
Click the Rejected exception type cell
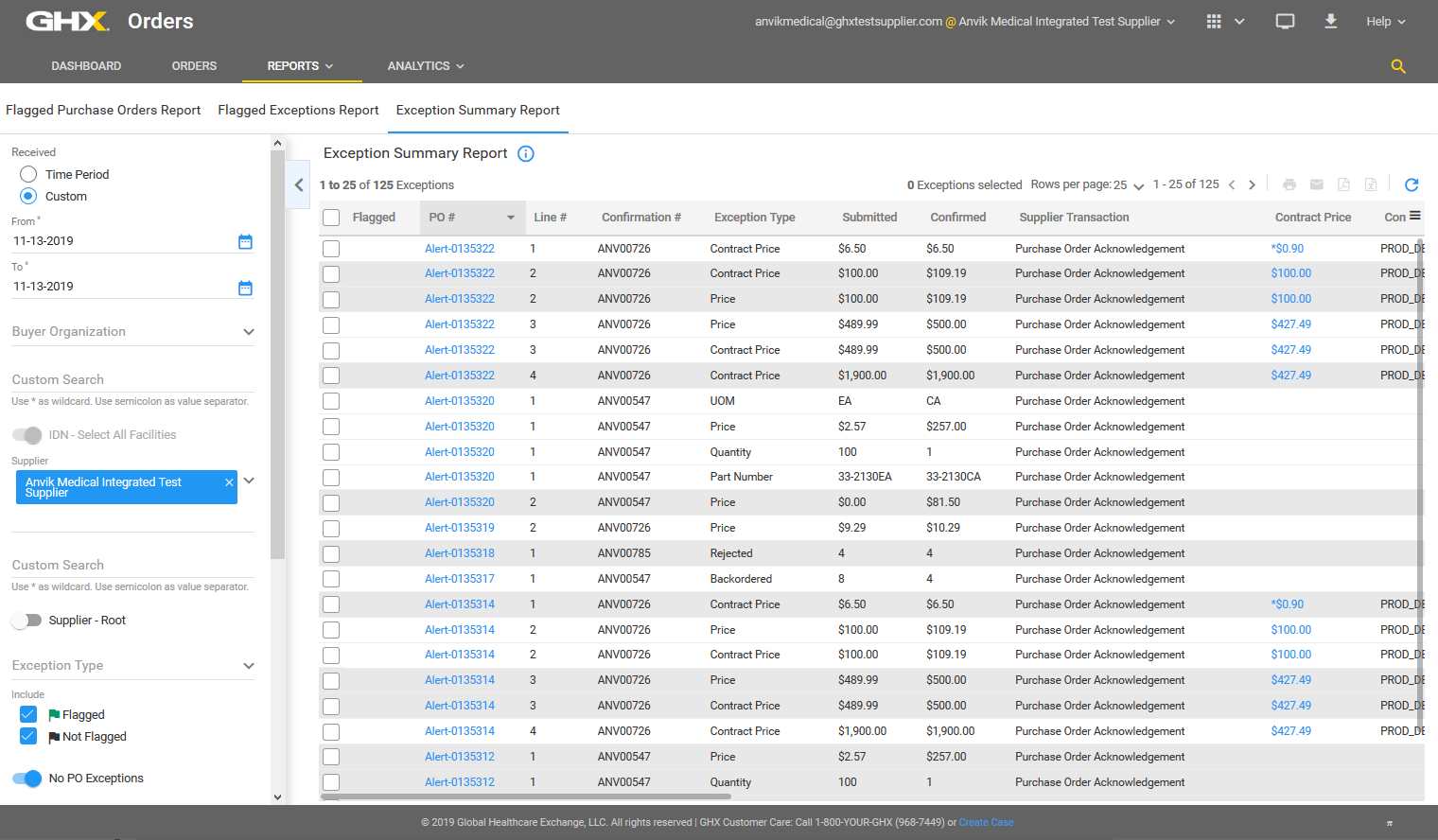click(731, 553)
